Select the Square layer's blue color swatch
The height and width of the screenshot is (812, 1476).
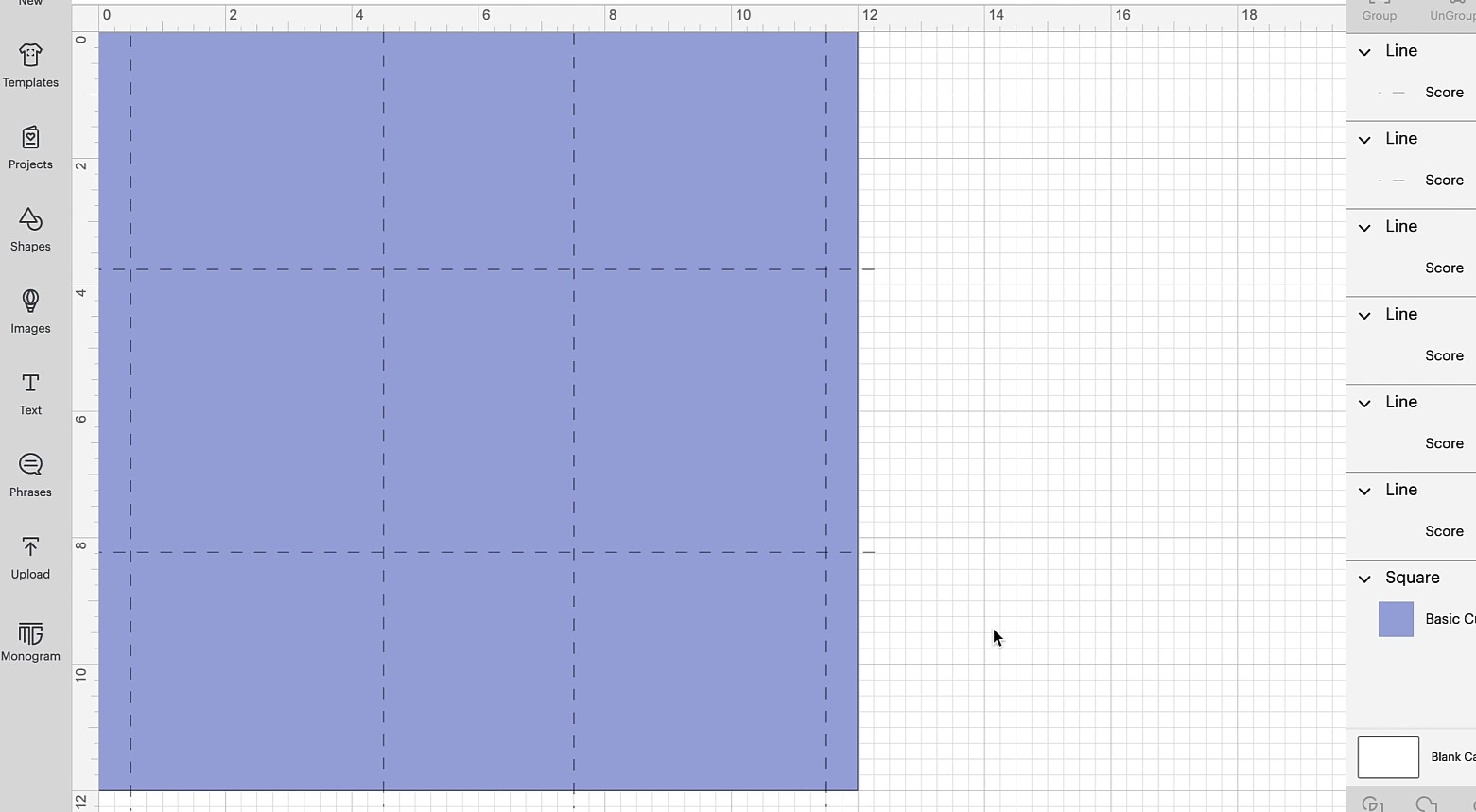coord(1396,619)
